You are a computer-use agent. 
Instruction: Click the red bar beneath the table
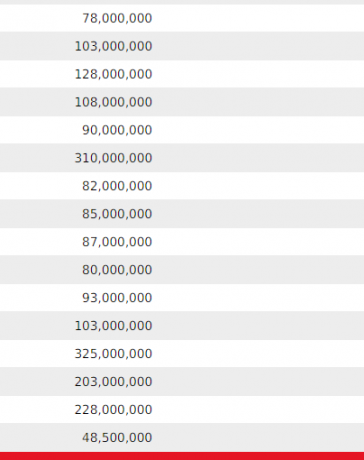click(x=182, y=456)
